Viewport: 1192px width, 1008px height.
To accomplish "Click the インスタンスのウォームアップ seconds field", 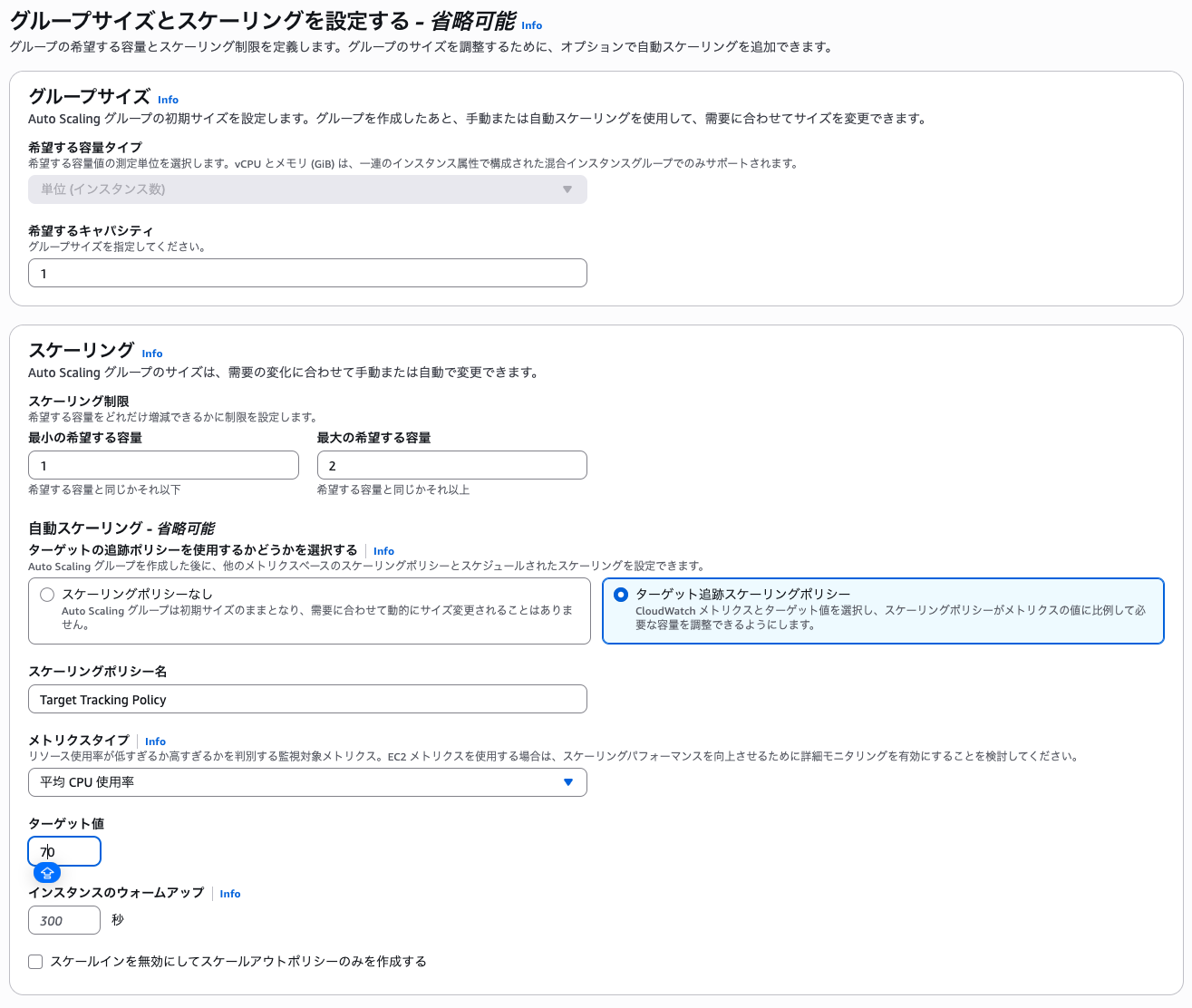I will point(64,920).
